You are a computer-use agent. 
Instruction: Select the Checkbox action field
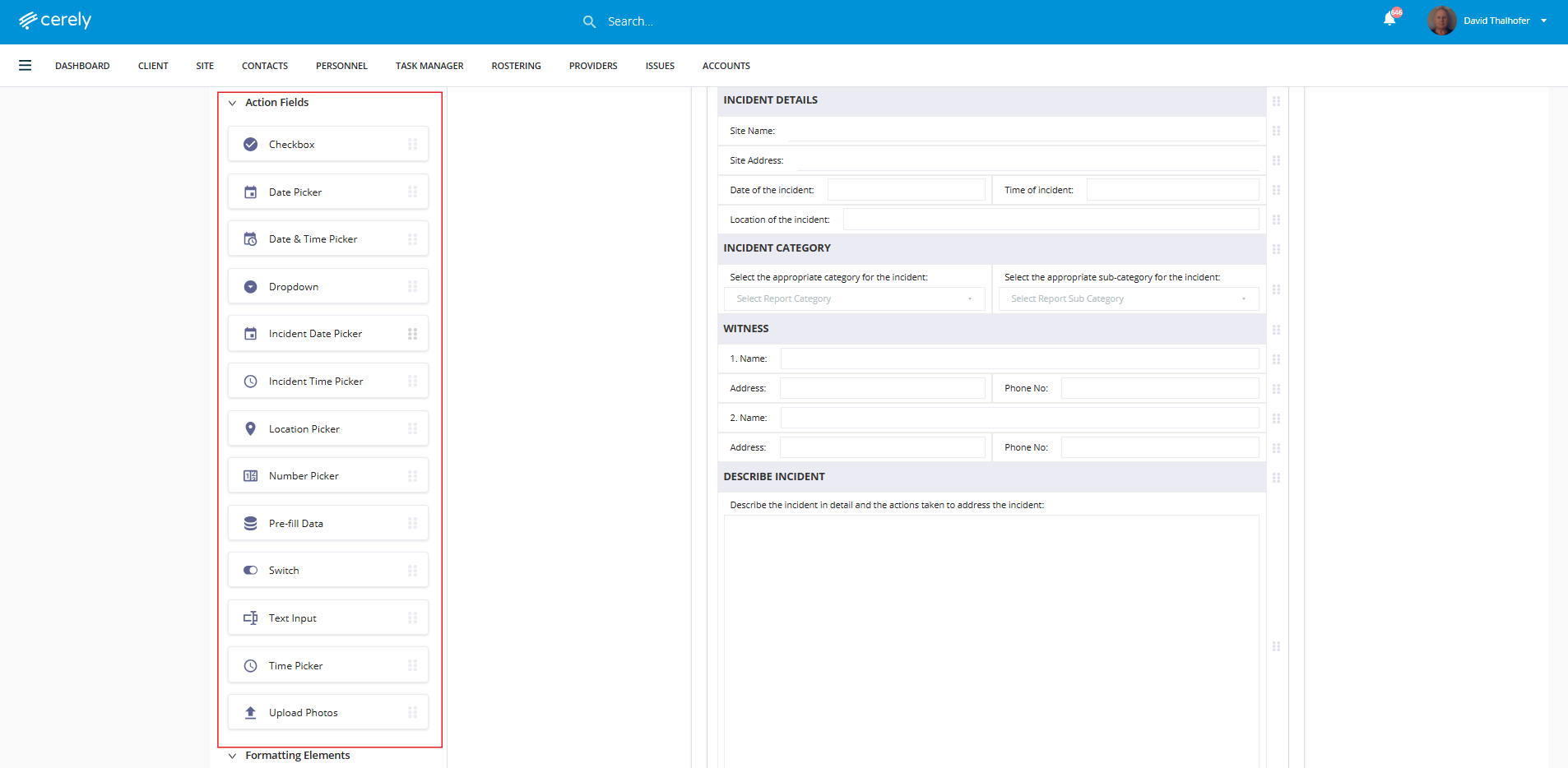point(327,145)
